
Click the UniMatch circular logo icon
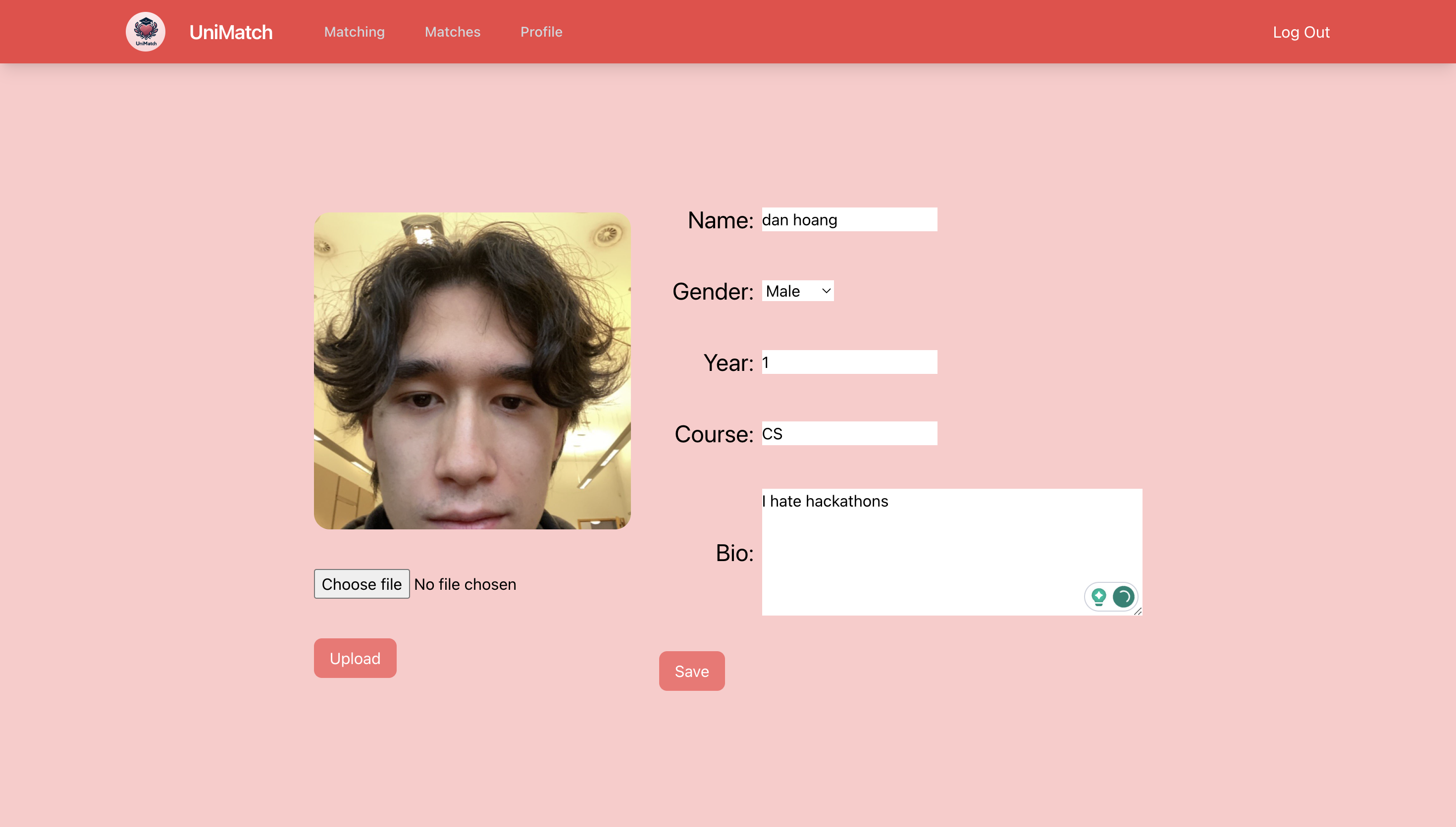146,32
